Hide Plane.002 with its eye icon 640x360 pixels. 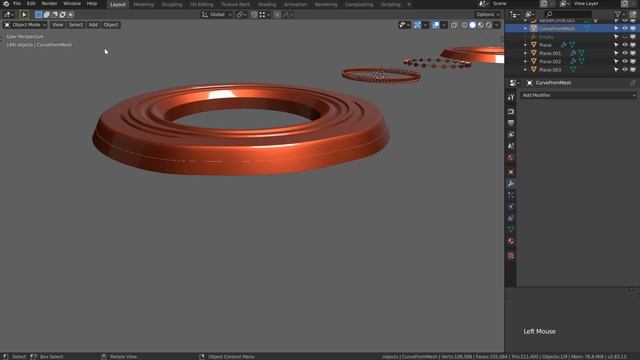[624, 61]
